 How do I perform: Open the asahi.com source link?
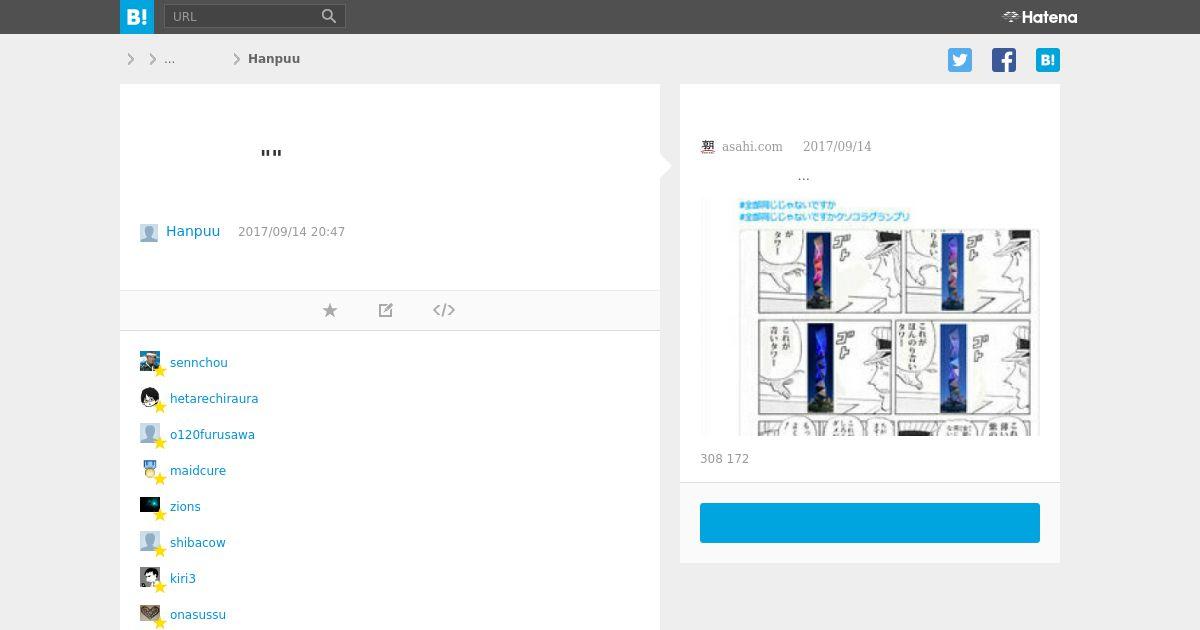coord(752,147)
